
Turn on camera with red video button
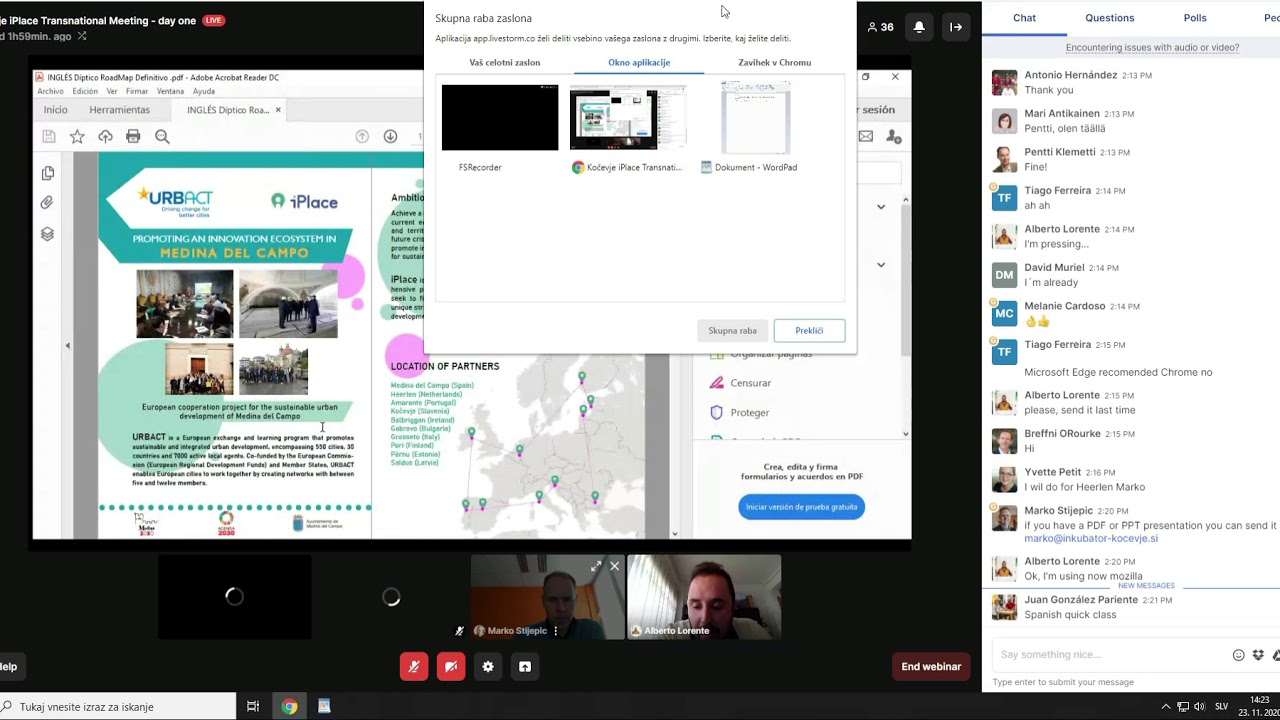[451, 666]
